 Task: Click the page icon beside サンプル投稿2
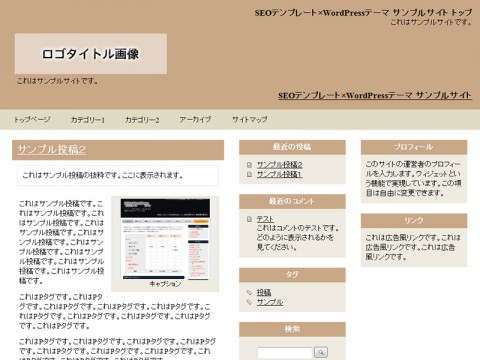(249, 165)
